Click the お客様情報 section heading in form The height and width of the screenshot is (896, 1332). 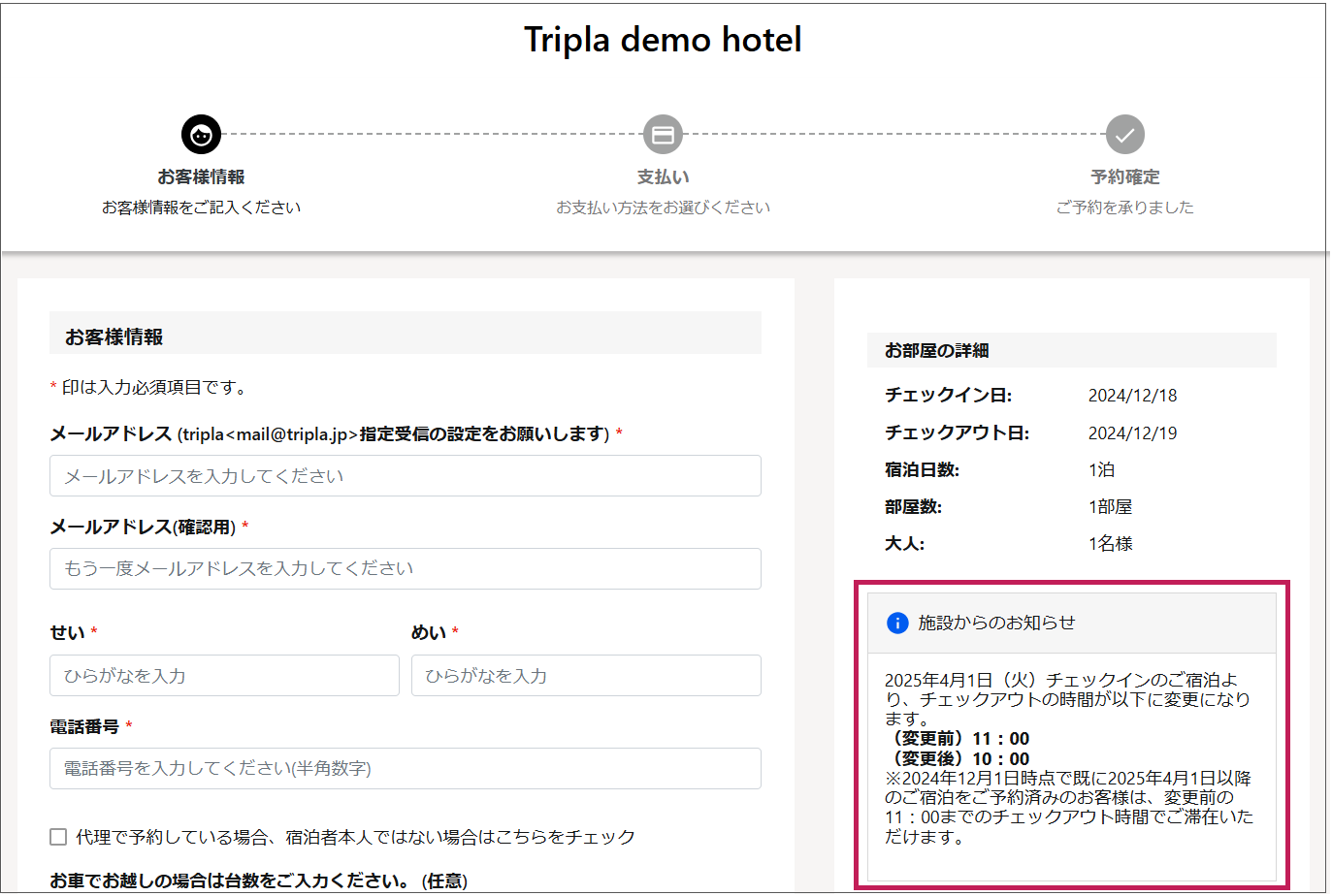pos(114,337)
